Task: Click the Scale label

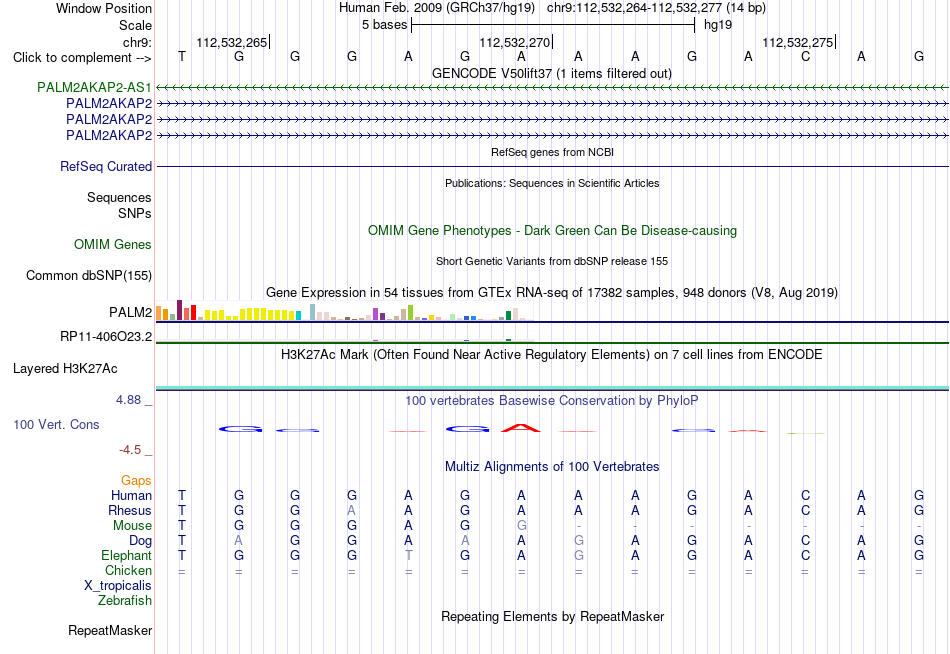Action: tap(135, 25)
